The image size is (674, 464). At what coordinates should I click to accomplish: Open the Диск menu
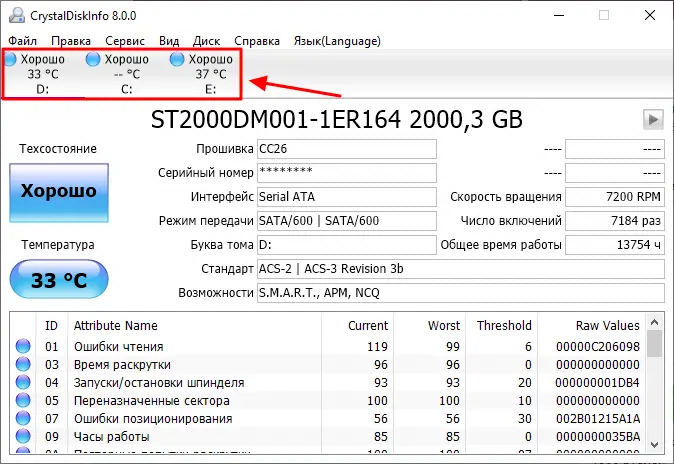tap(206, 41)
